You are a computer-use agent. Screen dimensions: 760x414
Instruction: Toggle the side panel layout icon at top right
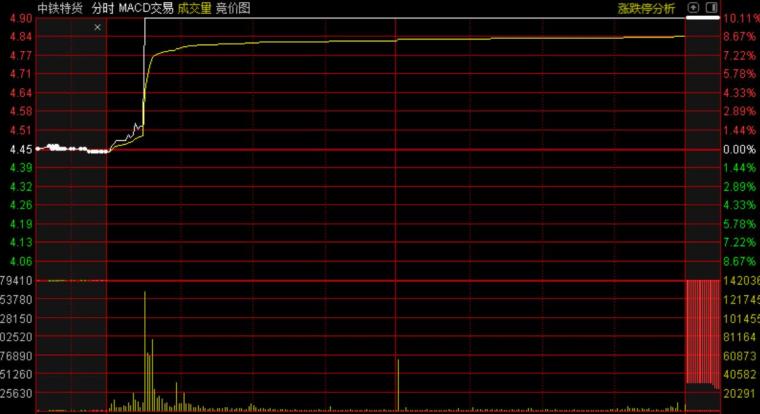(711, 7)
